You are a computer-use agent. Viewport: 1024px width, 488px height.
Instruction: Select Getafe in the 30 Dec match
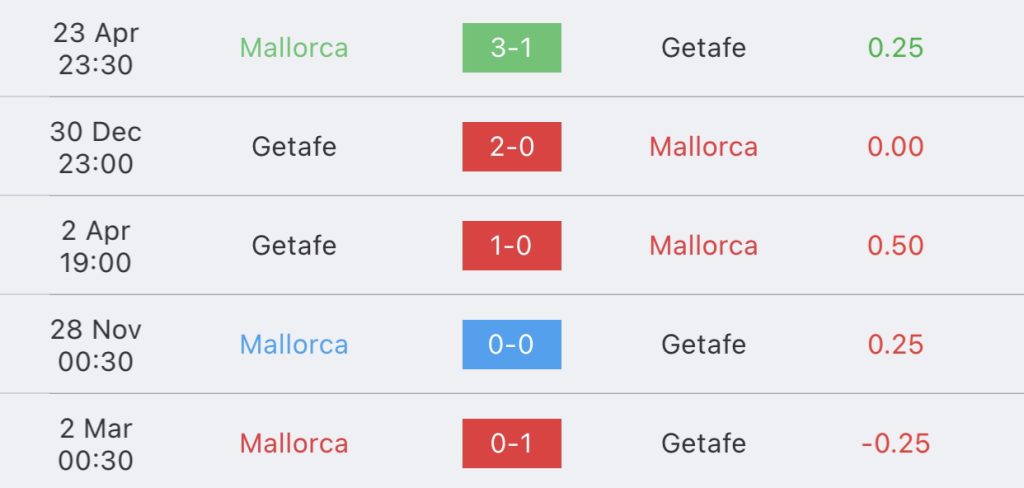[x=294, y=147]
